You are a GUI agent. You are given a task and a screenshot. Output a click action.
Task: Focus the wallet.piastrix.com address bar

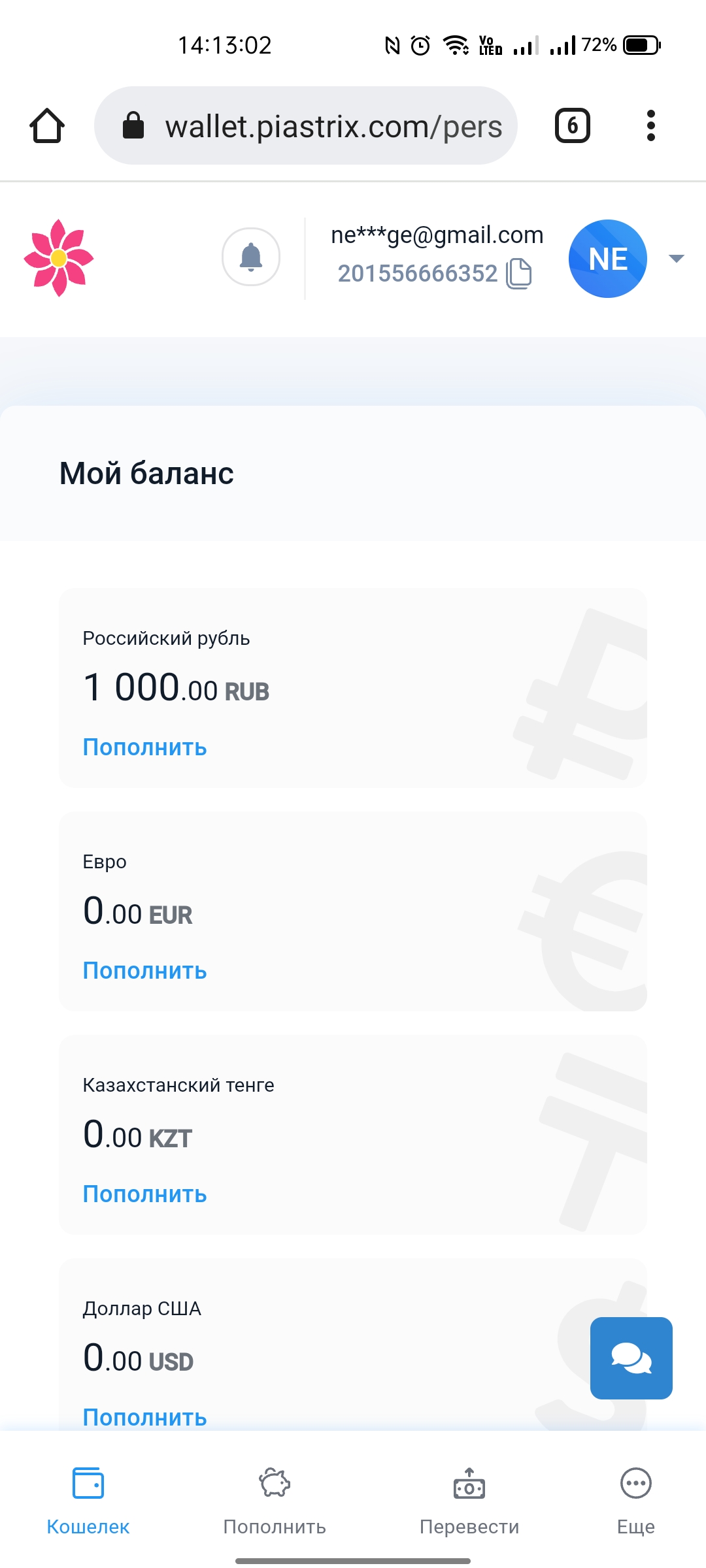[306, 125]
